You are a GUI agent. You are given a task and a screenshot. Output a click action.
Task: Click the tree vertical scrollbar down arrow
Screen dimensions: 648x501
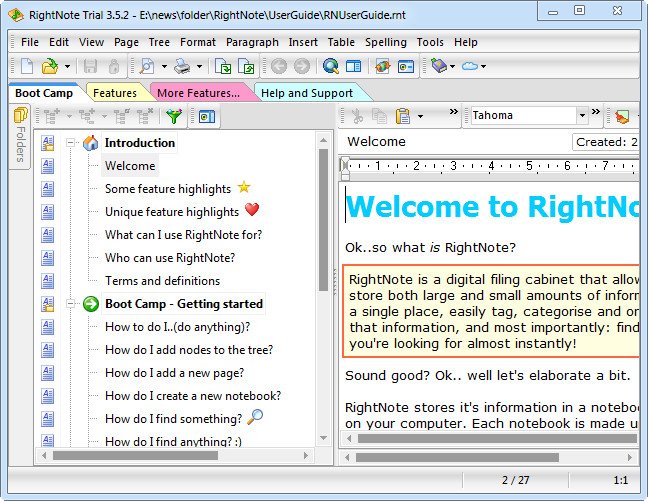coord(324,438)
